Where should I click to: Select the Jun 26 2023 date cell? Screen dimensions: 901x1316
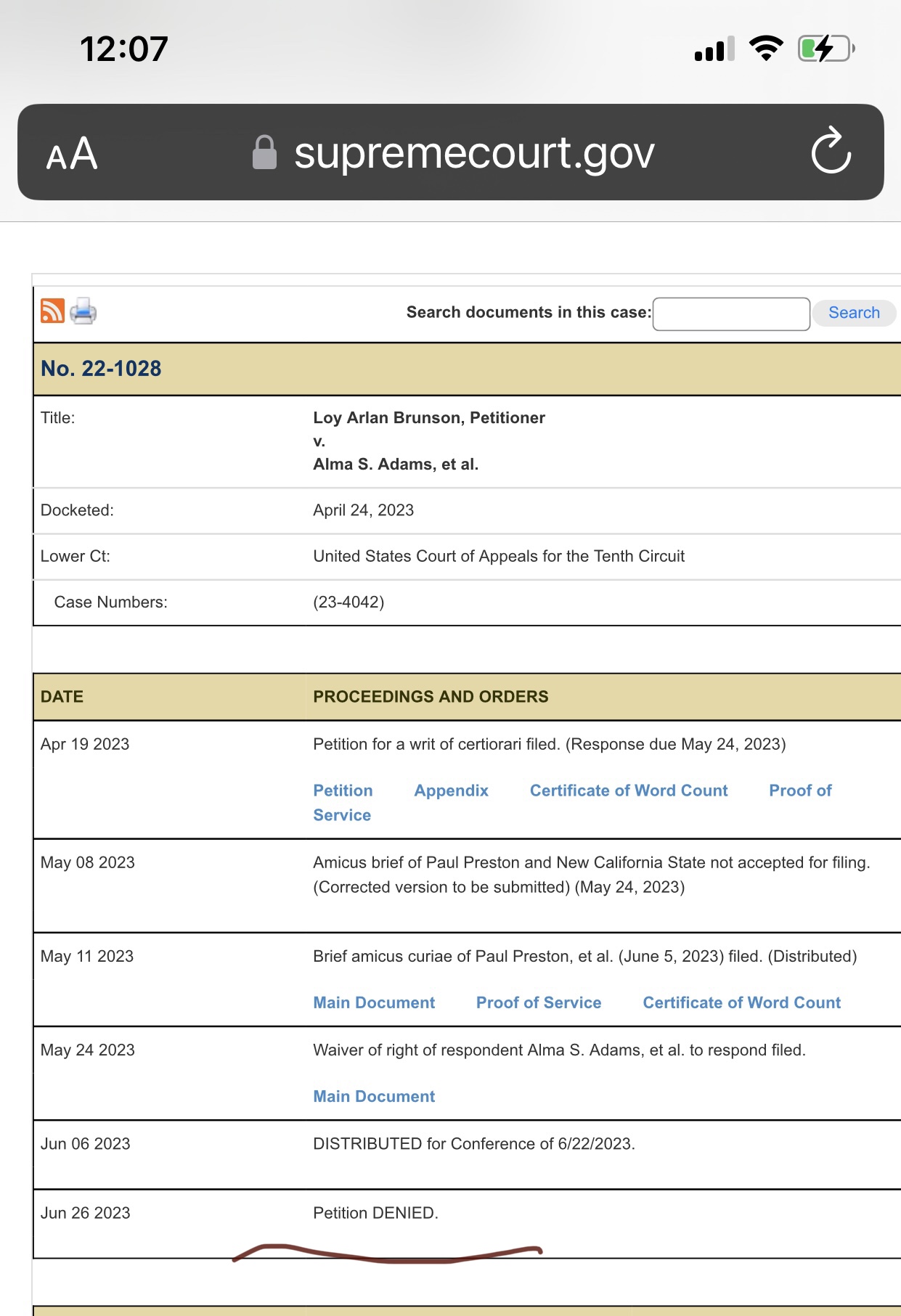pyautogui.click(x=86, y=1213)
